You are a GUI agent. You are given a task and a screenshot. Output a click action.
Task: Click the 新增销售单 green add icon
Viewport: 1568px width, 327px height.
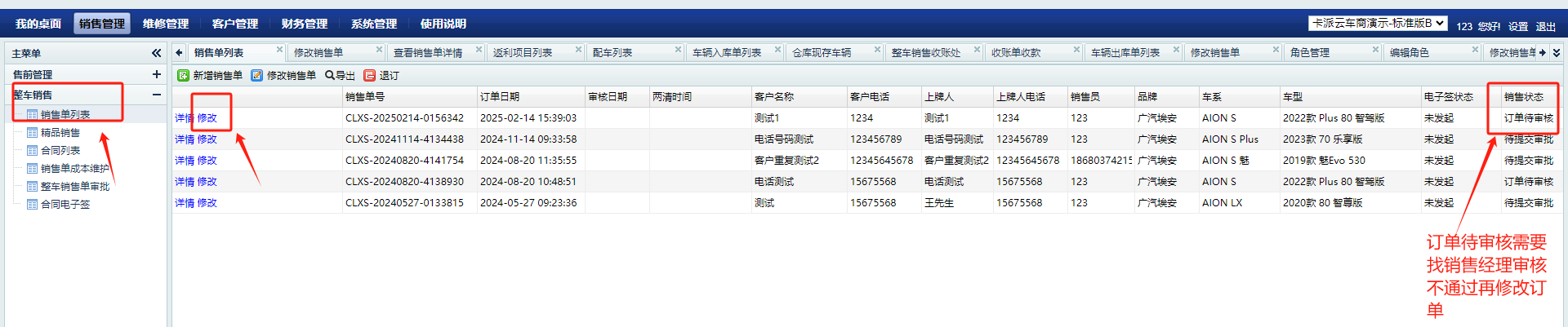[184, 75]
